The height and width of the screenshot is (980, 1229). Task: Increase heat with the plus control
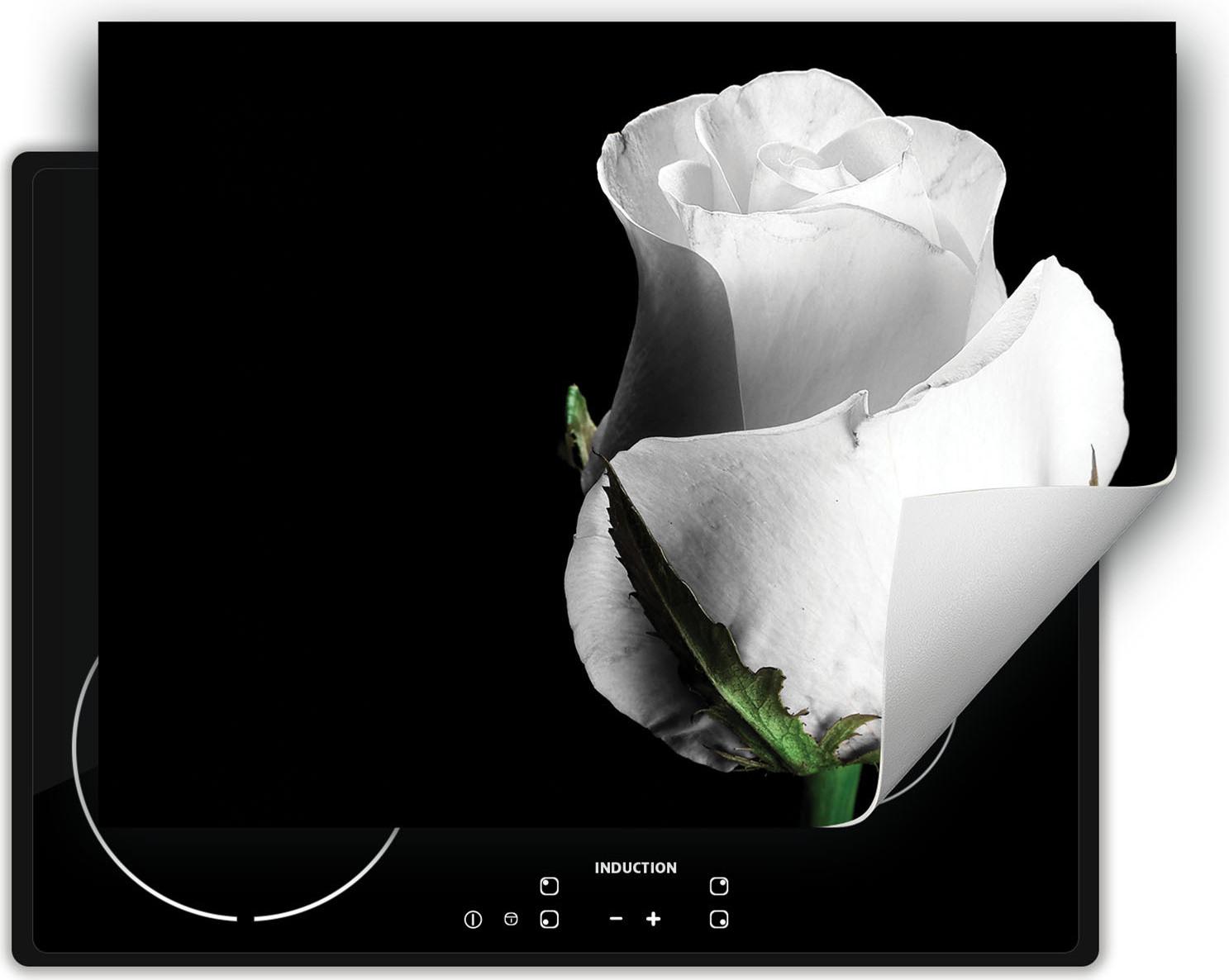(x=653, y=919)
